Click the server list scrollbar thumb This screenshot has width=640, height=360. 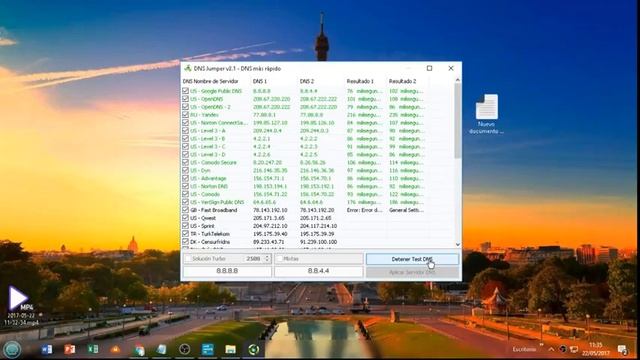(458, 121)
